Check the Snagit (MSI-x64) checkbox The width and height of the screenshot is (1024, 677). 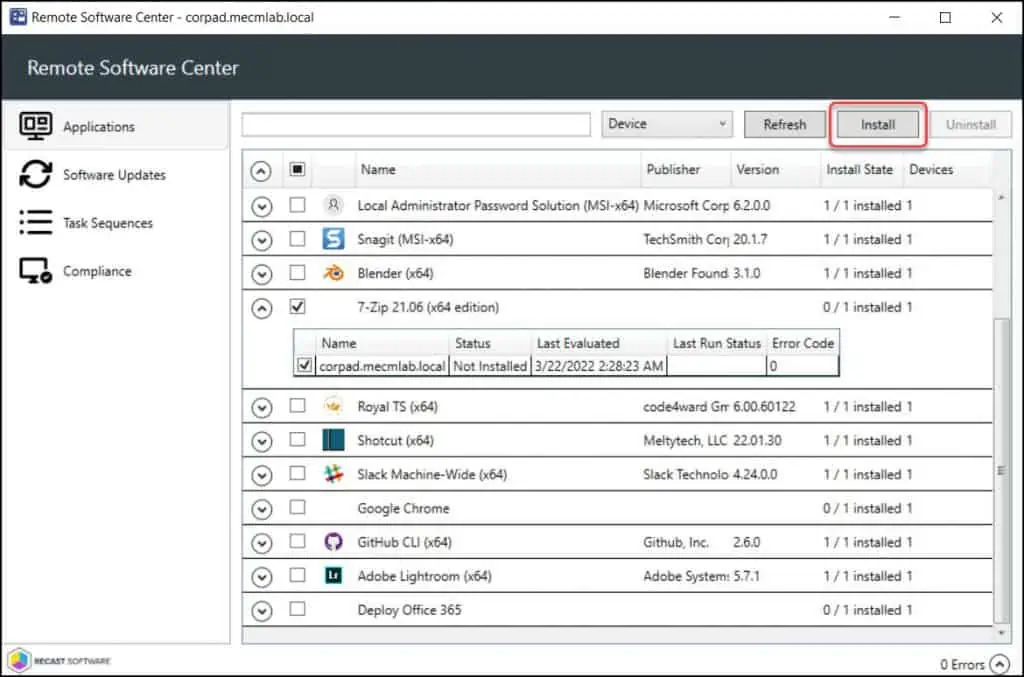click(x=297, y=238)
